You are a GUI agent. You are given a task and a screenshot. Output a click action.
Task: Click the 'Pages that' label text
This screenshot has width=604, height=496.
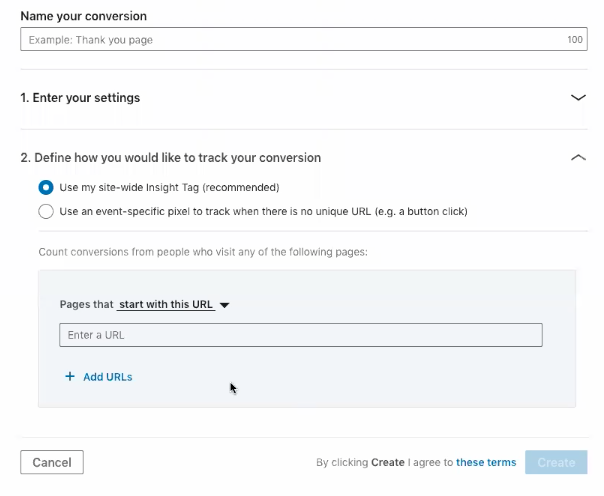(x=86, y=304)
